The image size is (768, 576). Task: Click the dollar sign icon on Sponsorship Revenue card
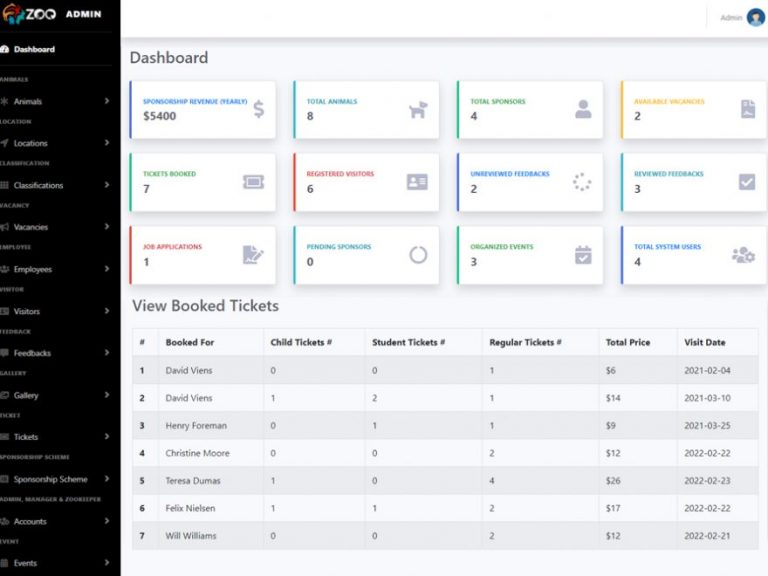tap(259, 109)
